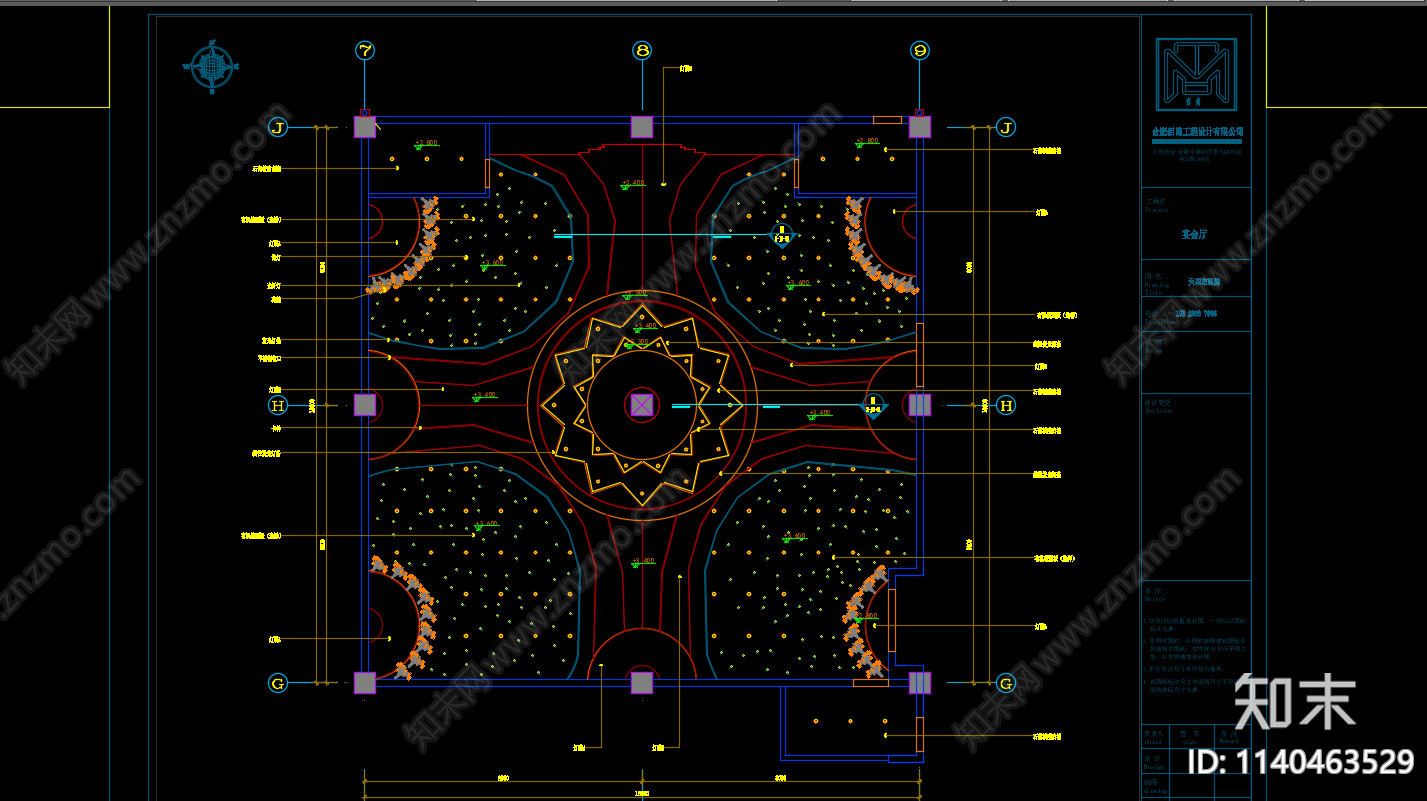1427x801 pixels.
Task: Select the left H axis bubble
Action: click(279, 405)
